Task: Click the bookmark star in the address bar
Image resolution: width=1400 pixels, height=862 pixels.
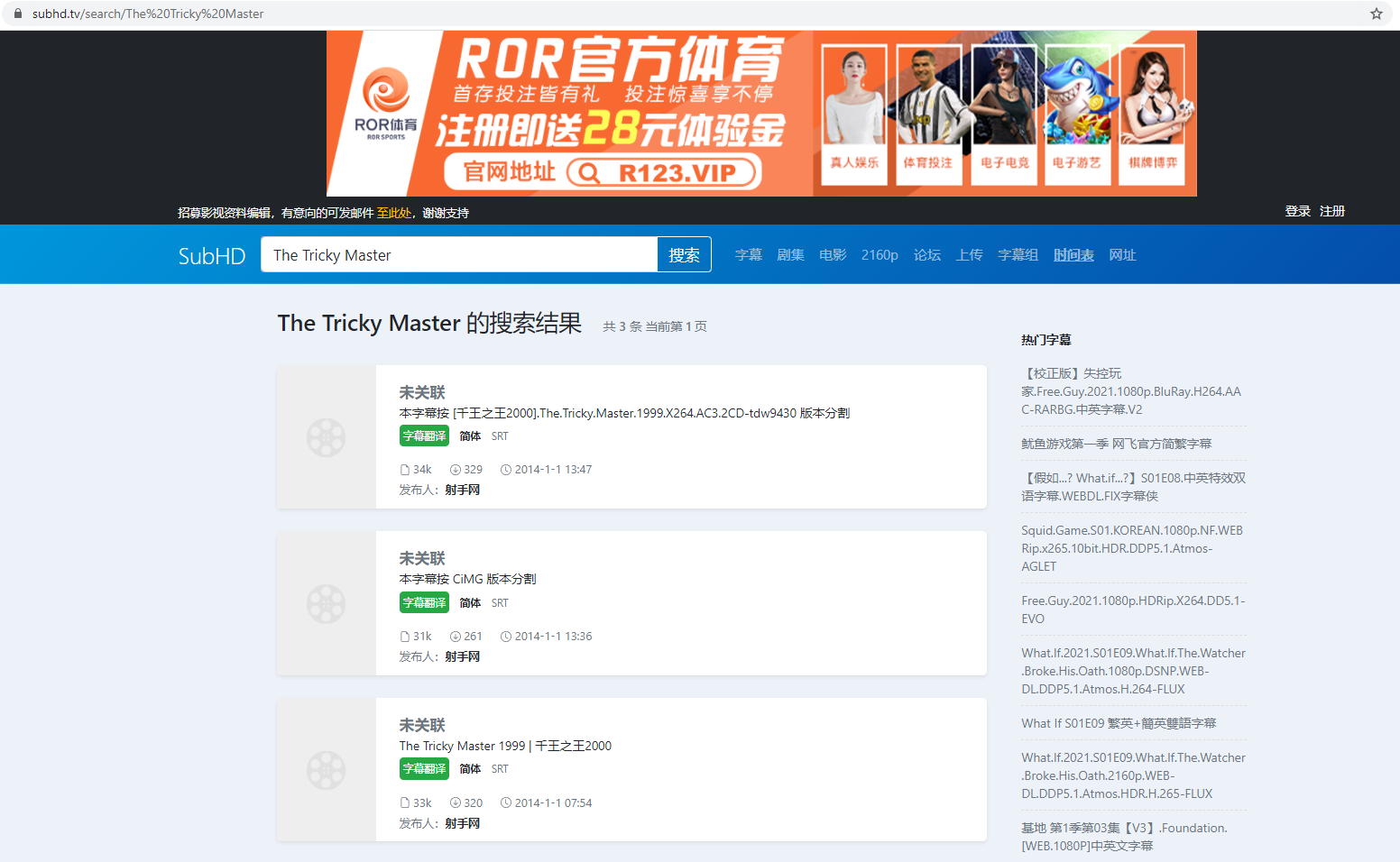Action: pos(1377,14)
